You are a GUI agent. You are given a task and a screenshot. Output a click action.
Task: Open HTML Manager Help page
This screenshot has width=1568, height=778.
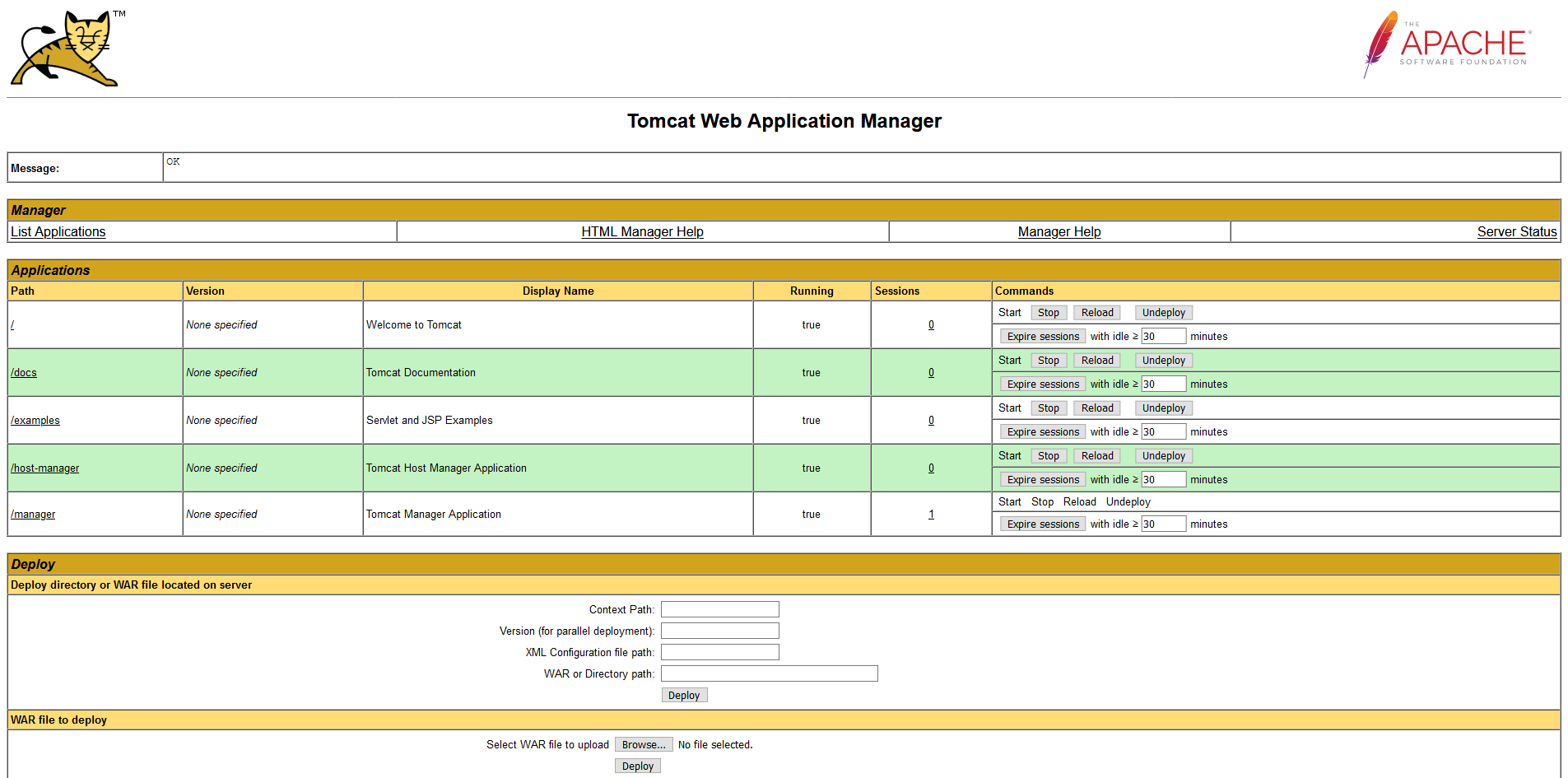(x=642, y=232)
